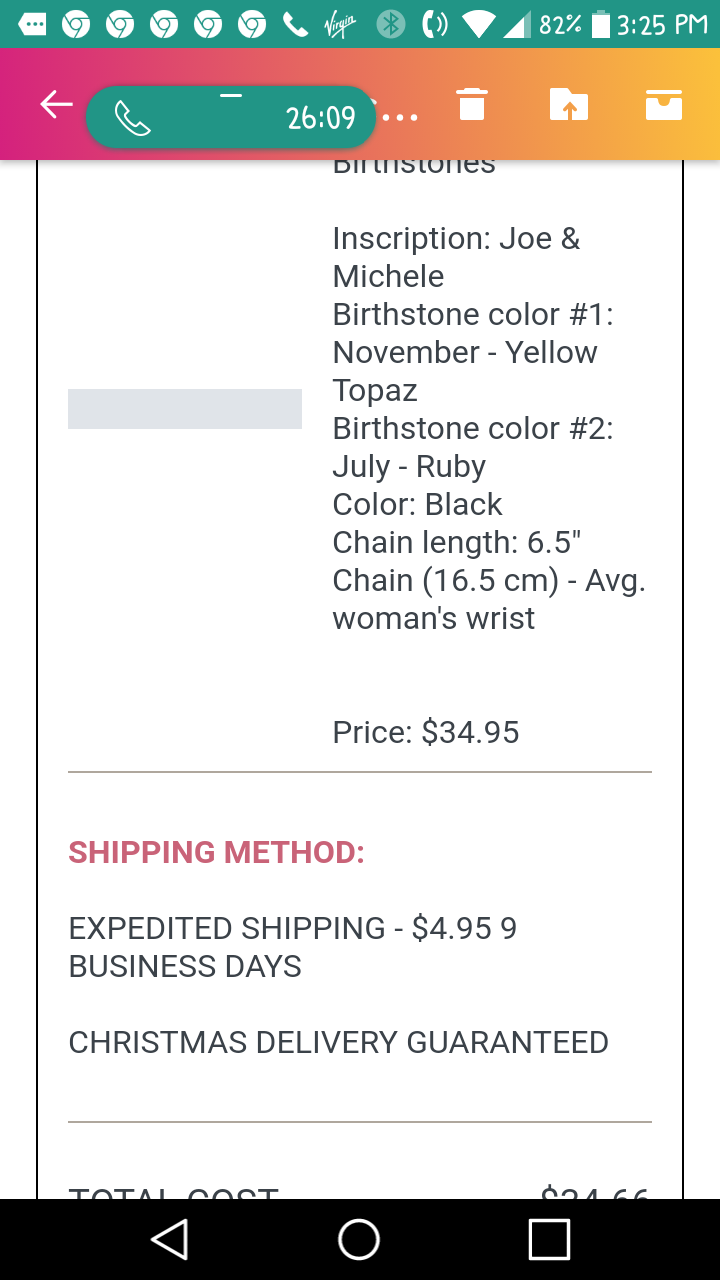Return to call showing 26:09 timer
The height and width of the screenshot is (1280, 720).
click(231, 118)
